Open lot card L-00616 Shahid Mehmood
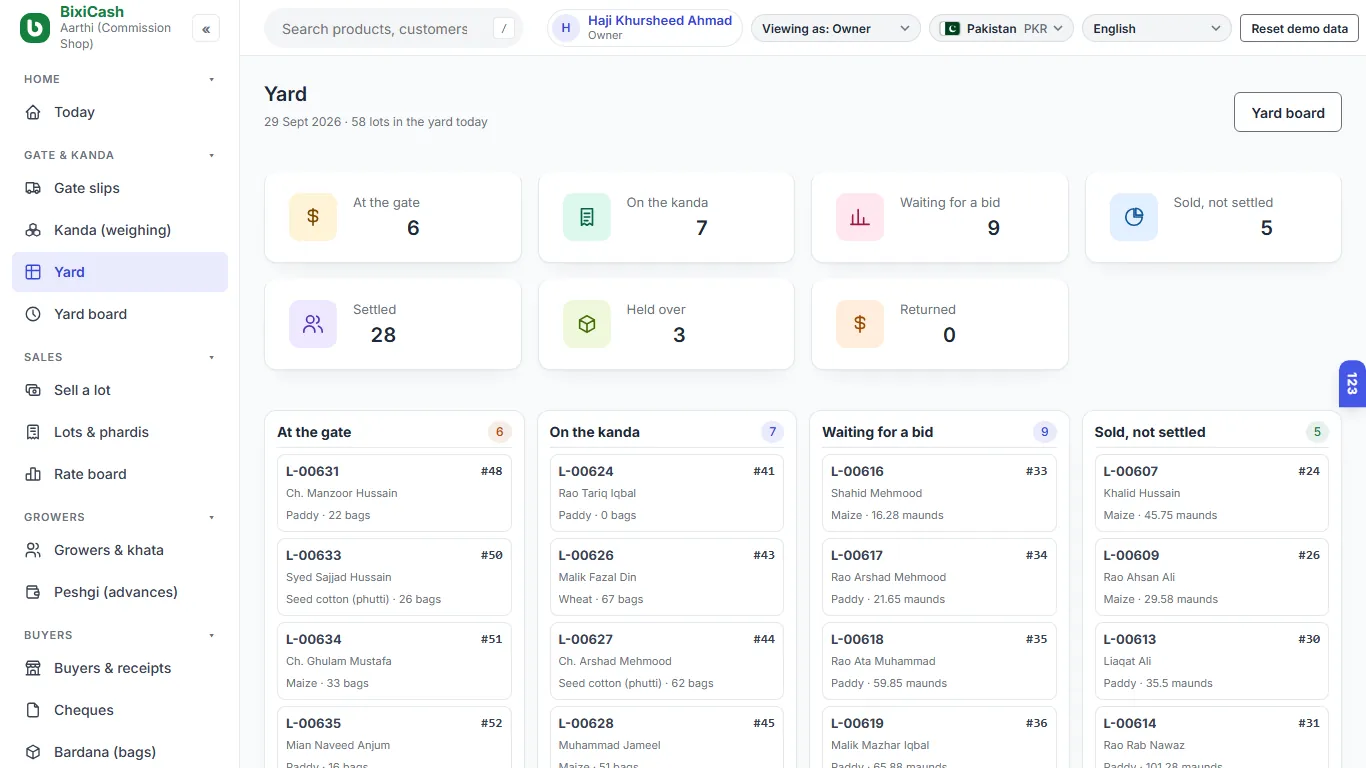1366x768 pixels. point(939,493)
